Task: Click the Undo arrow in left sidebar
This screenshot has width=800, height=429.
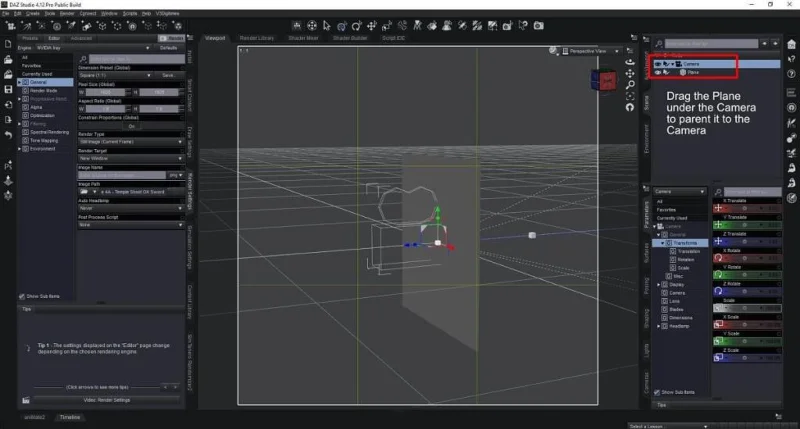Action: click(8, 135)
